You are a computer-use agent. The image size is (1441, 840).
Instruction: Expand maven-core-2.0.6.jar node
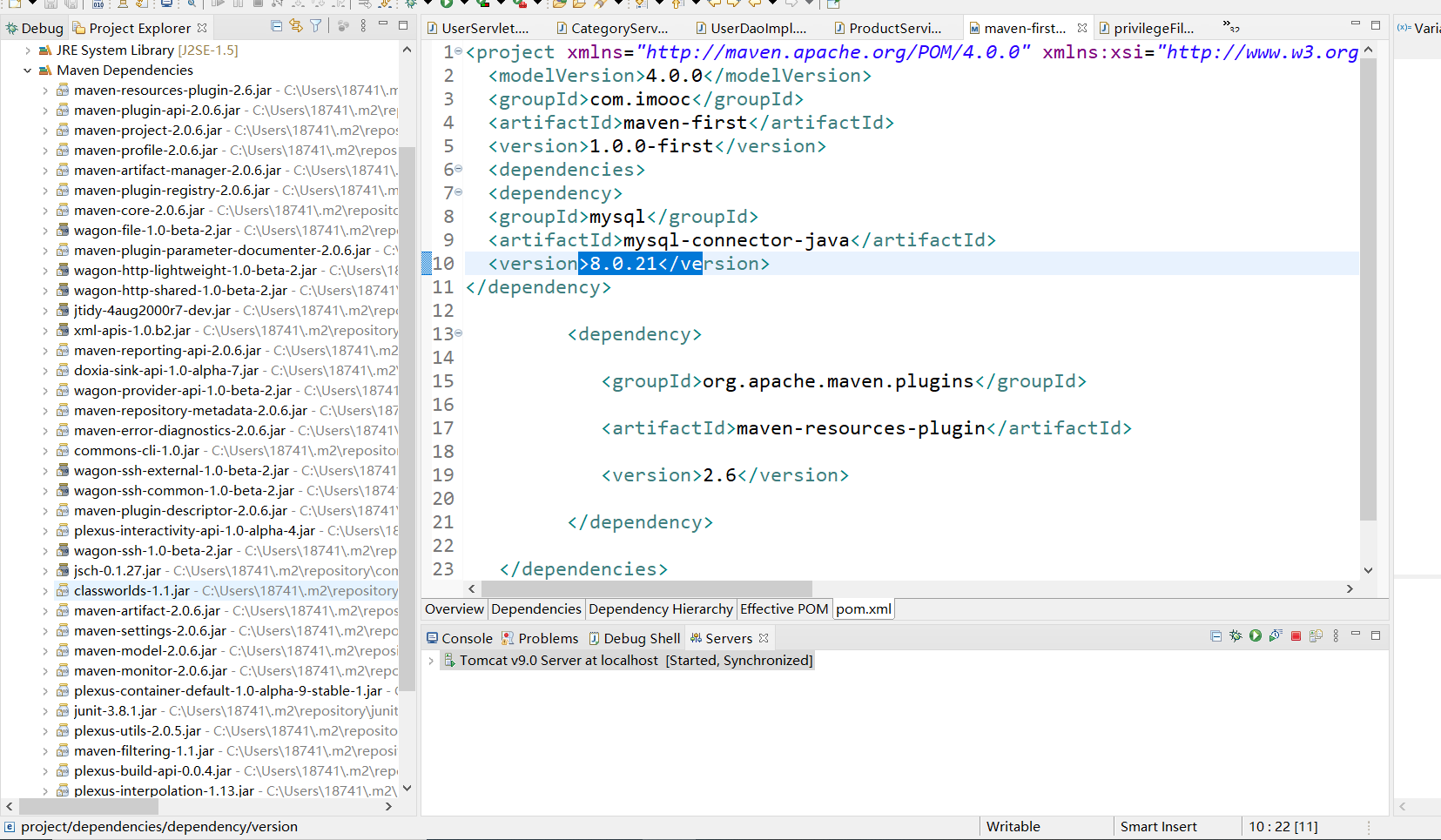pyautogui.click(x=45, y=211)
